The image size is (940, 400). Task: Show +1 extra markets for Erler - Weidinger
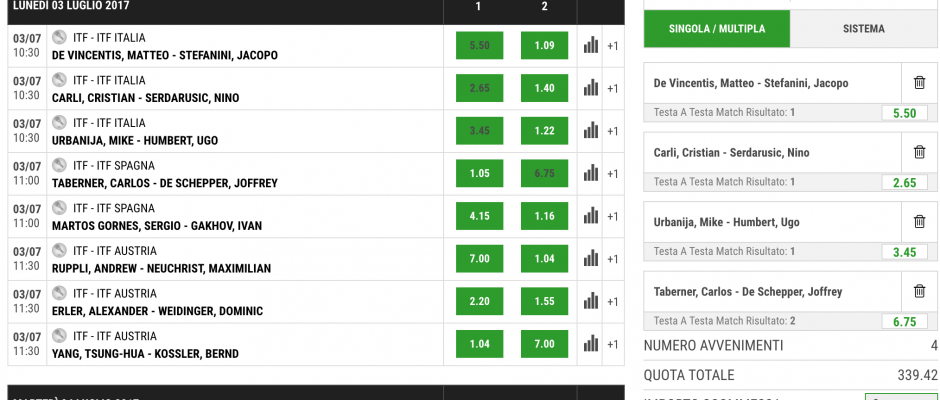click(612, 302)
